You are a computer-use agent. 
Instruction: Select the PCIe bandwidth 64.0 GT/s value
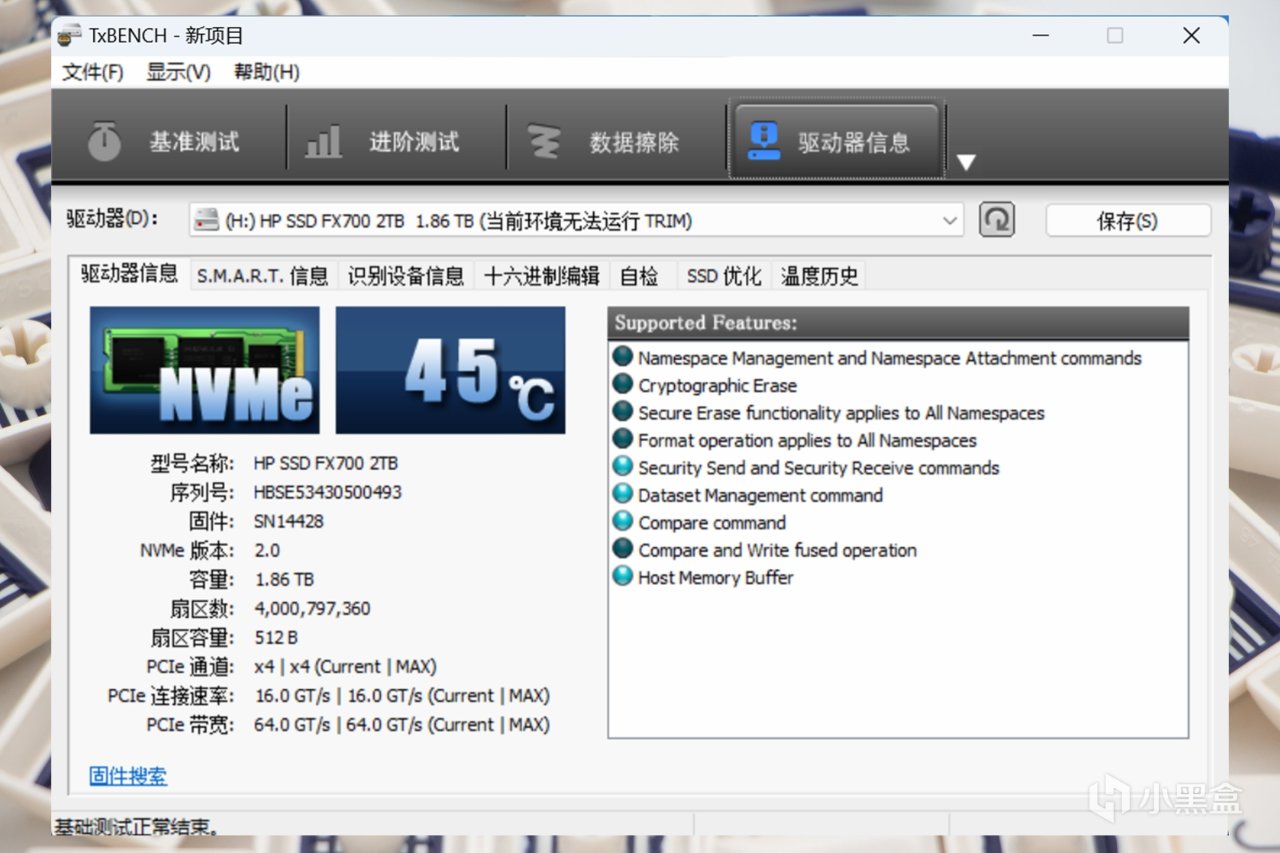[x=402, y=724]
